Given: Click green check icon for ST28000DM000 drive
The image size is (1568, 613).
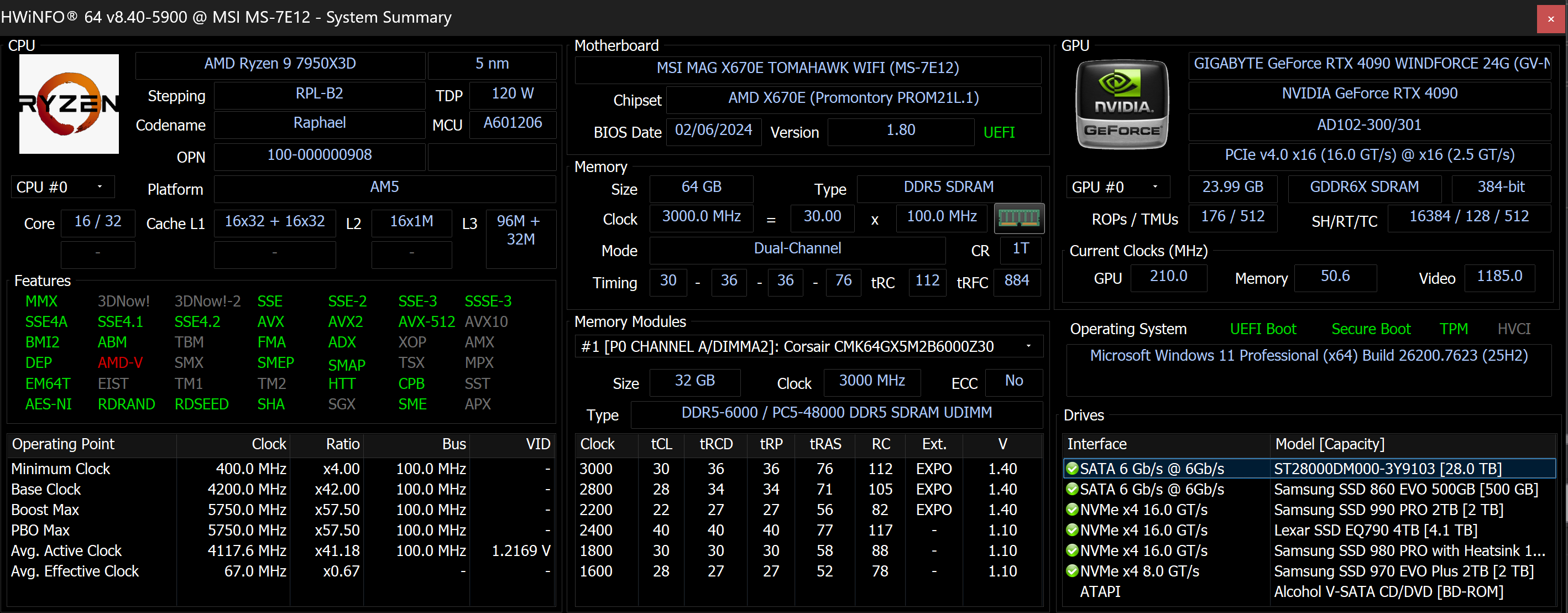Looking at the screenshot, I should [x=1072, y=469].
